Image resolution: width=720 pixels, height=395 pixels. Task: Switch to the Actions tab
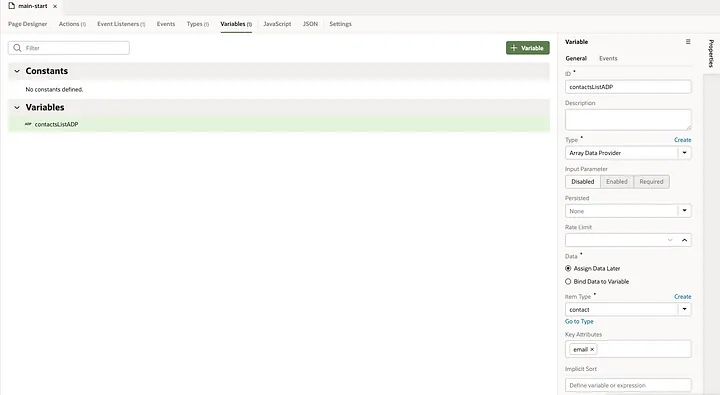tap(72, 24)
